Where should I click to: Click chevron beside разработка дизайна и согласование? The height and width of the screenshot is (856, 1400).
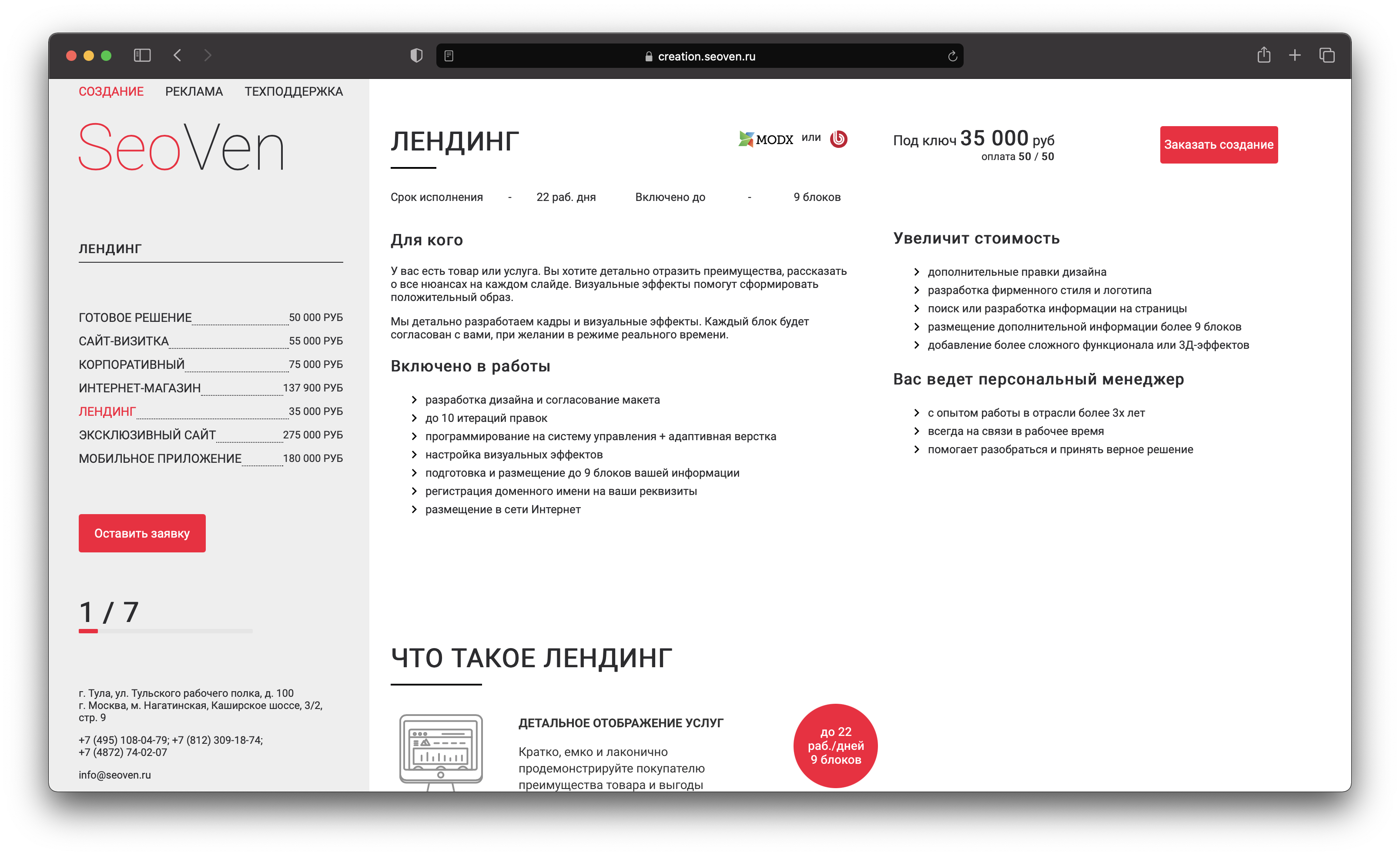[x=414, y=400]
